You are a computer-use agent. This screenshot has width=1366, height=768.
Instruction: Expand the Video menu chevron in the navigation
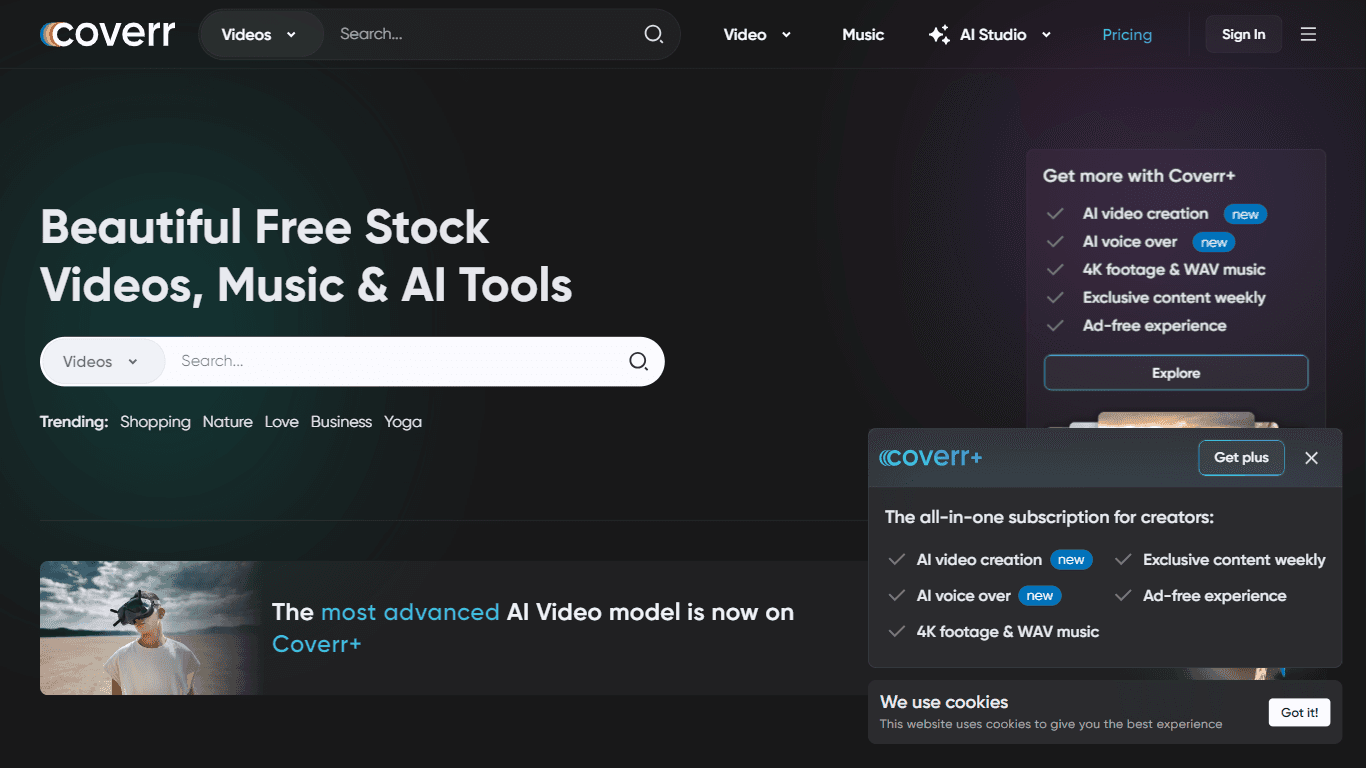[x=786, y=35]
